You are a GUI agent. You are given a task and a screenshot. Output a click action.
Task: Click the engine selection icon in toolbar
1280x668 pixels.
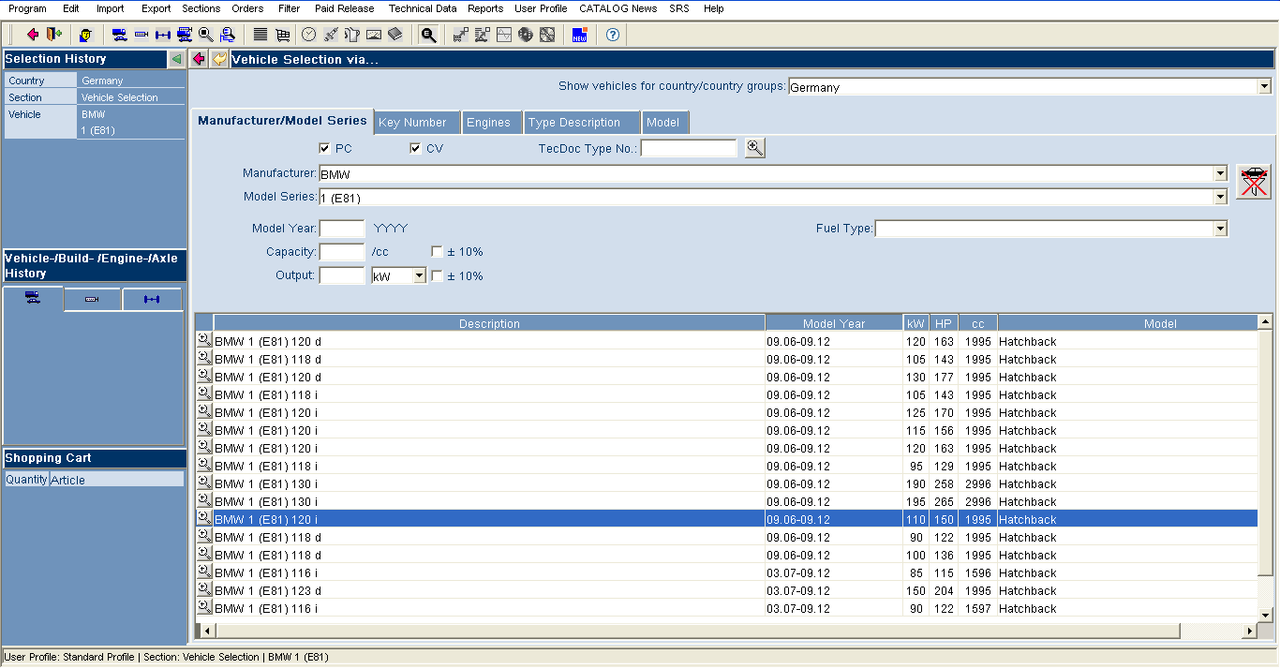click(x=141, y=35)
